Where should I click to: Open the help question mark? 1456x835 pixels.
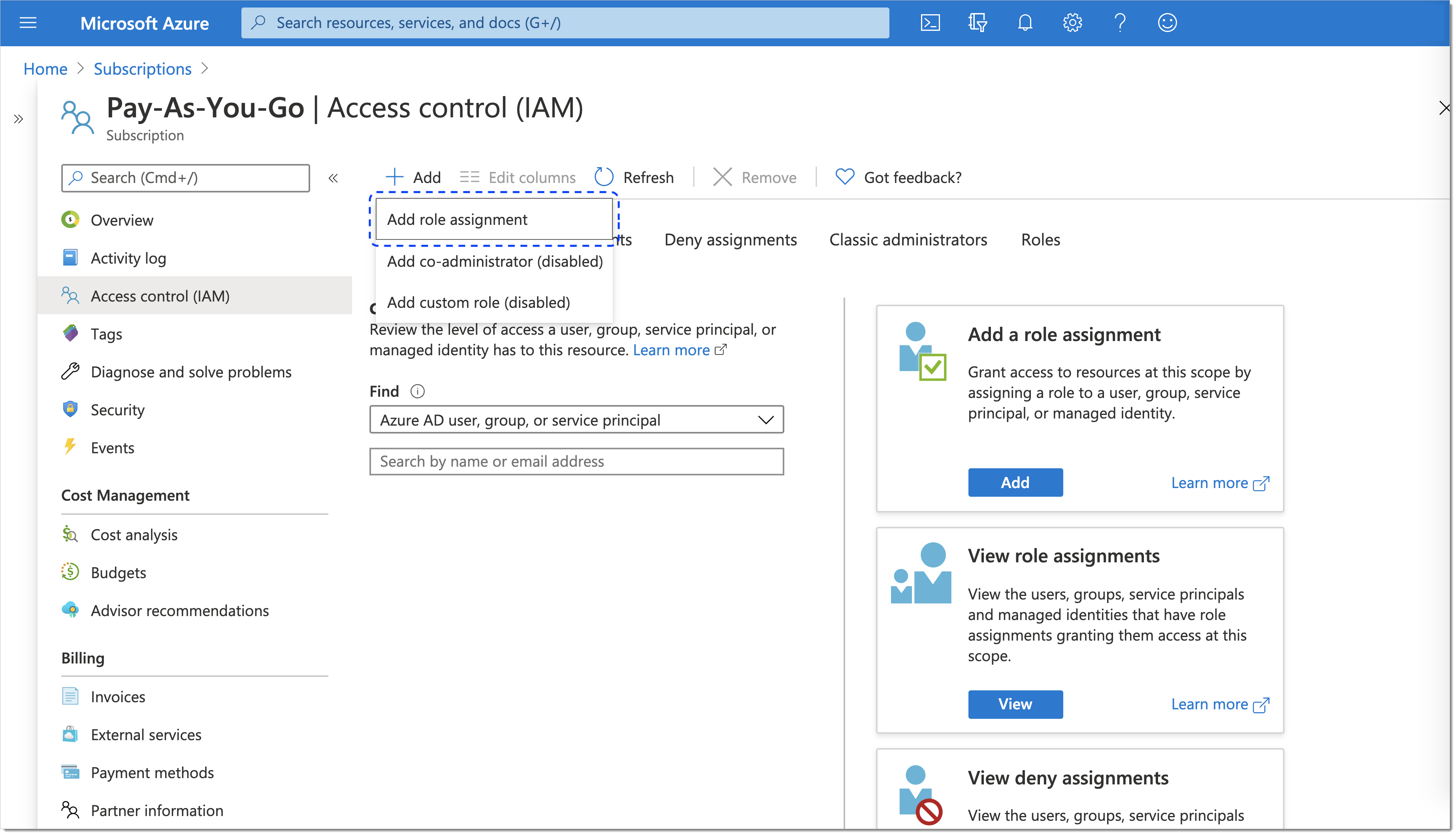1119,23
